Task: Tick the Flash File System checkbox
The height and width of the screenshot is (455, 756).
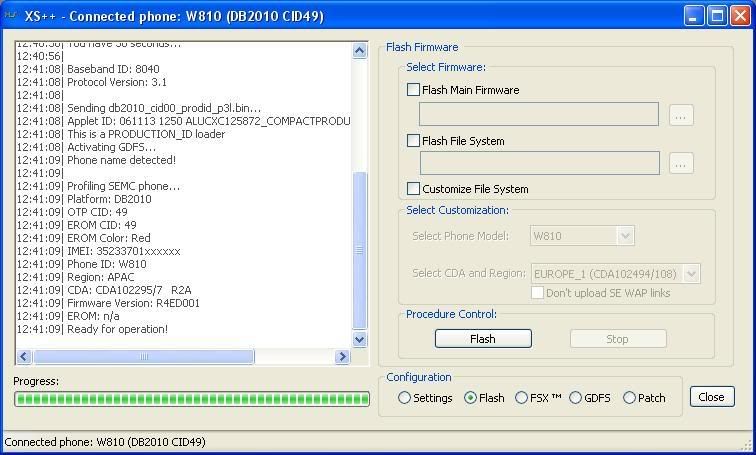Action: (414, 141)
